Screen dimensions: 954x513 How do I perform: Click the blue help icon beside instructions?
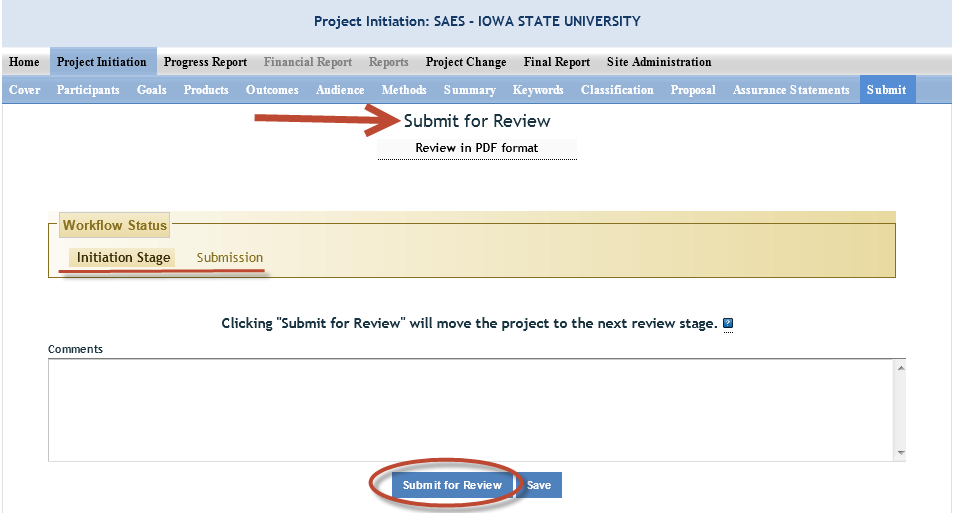coord(728,324)
